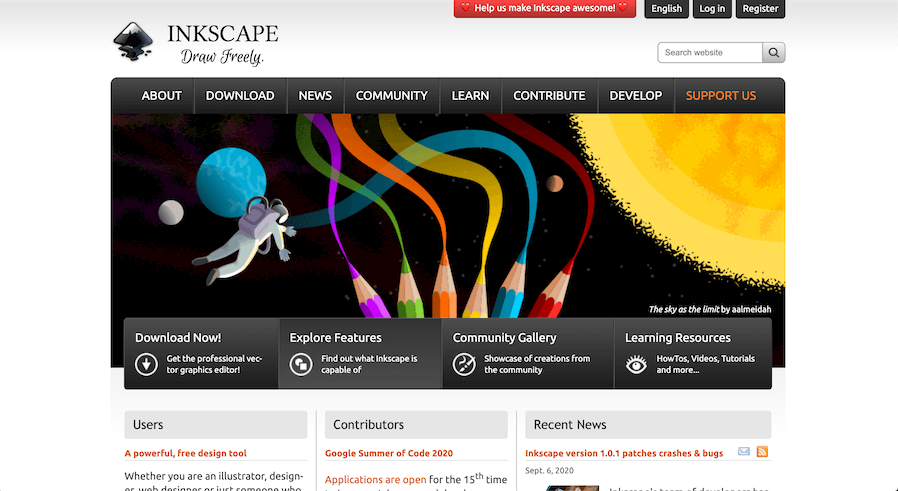Click the Community Gallery heading
Screen dimensions: 898x491
click(x=504, y=337)
